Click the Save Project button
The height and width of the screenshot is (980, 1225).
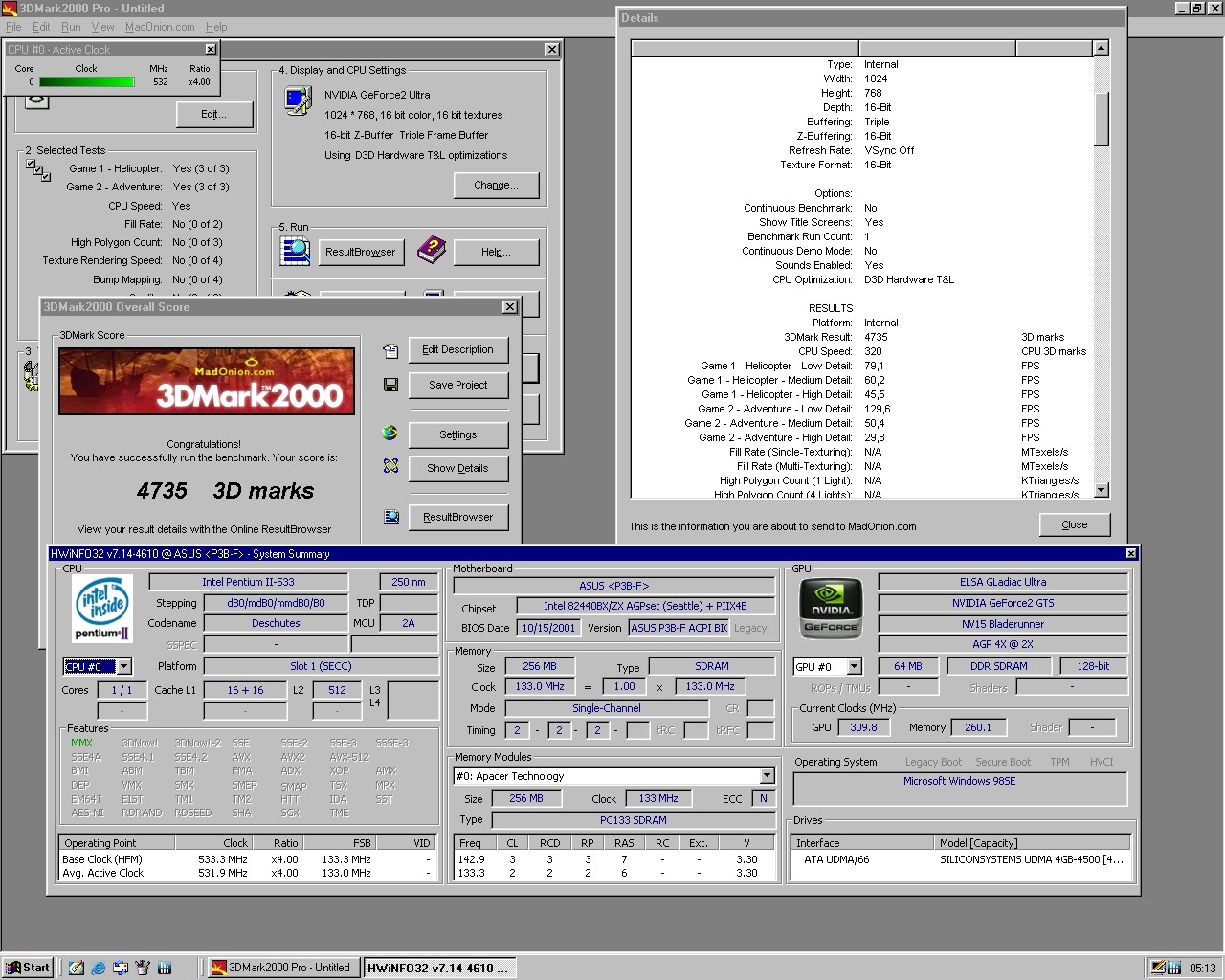point(458,385)
